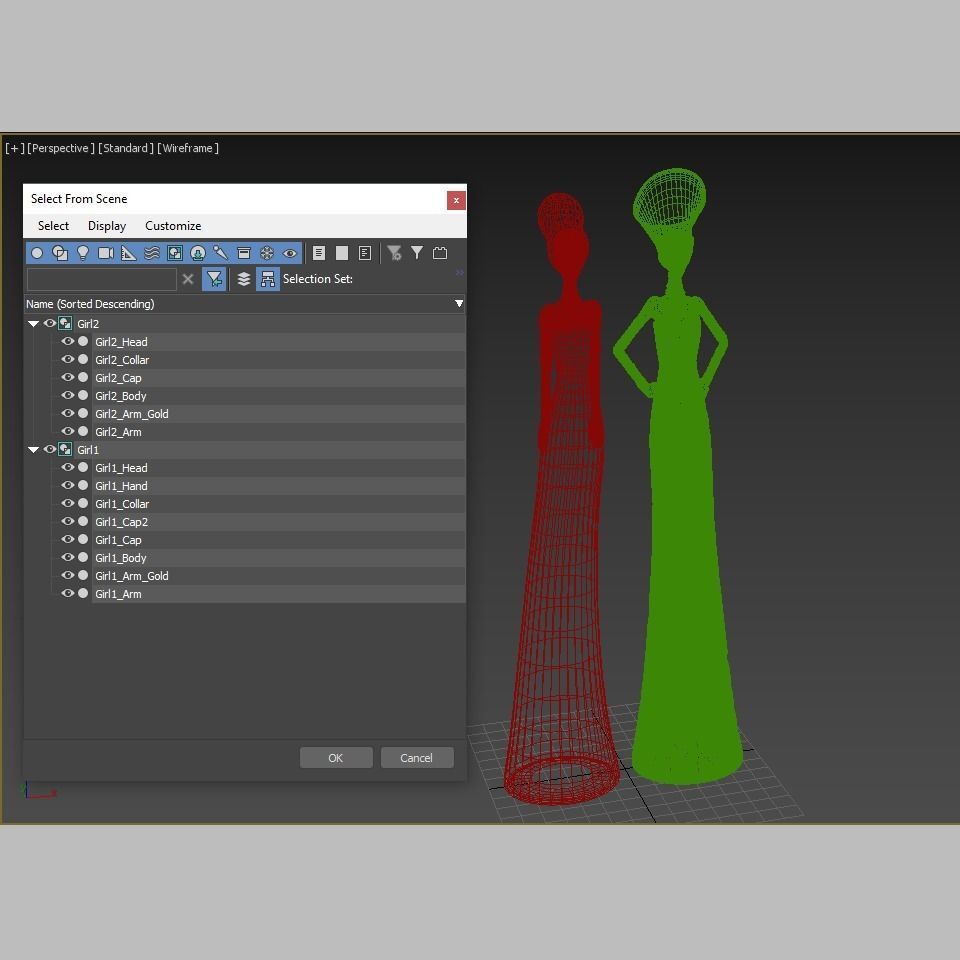This screenshot has width=960, height=960.
Task: Toggle visibility of Girl1_Hand
Action: coord(67,486)
